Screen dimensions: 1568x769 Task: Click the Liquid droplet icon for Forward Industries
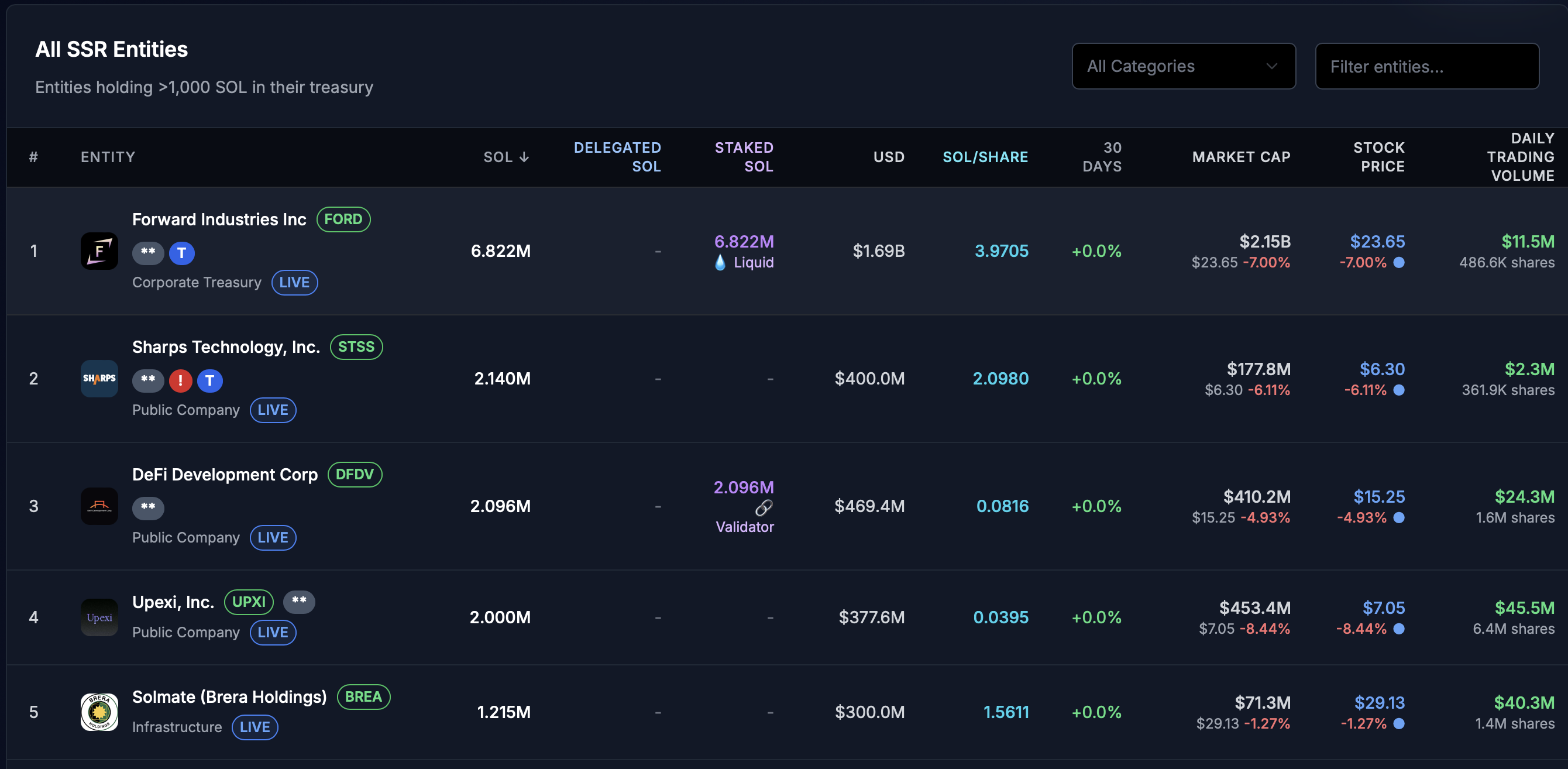pyautogui.click(x=720, y=262)
